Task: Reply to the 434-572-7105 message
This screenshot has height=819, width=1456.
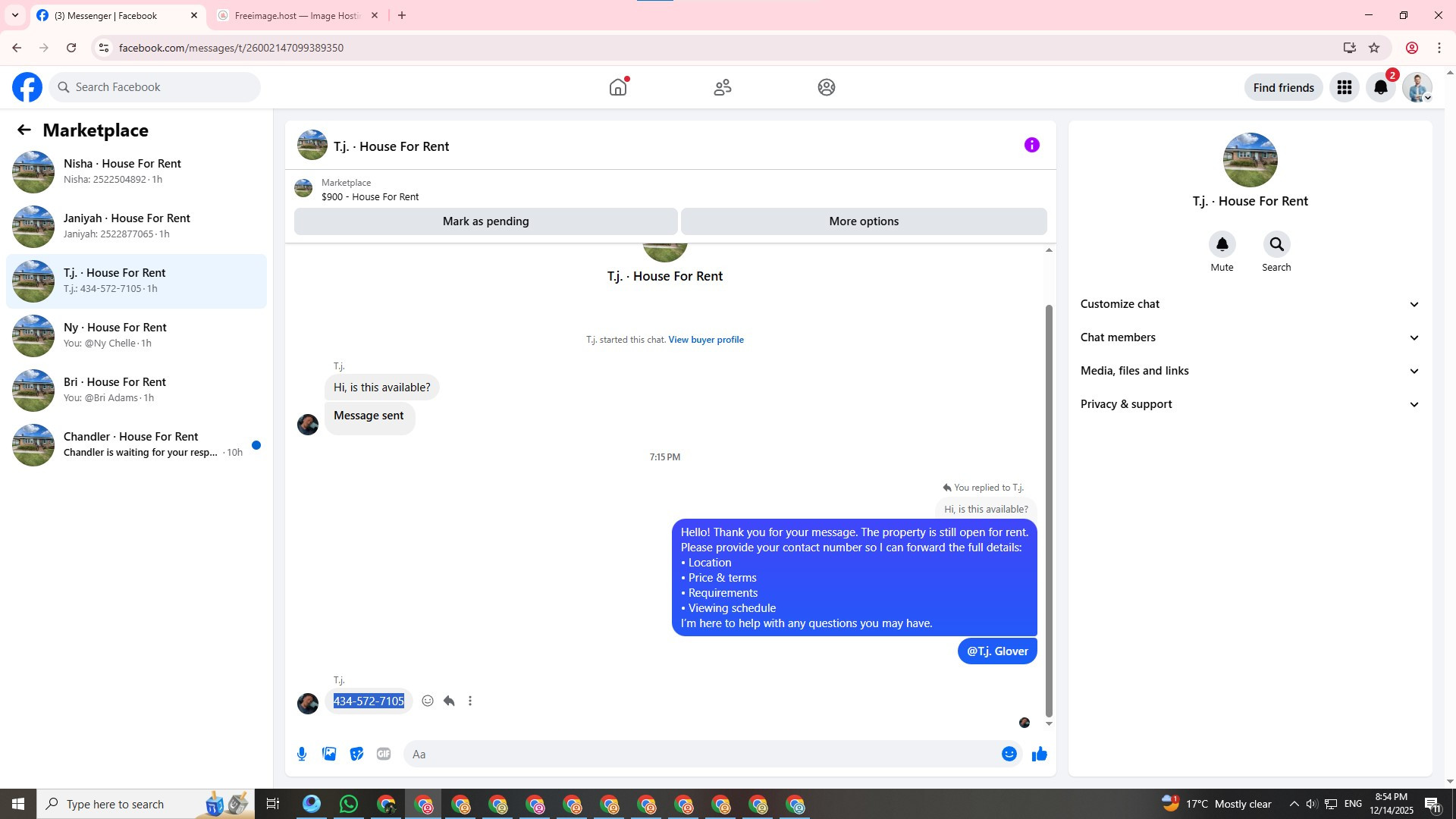Action: pos(449,701)
